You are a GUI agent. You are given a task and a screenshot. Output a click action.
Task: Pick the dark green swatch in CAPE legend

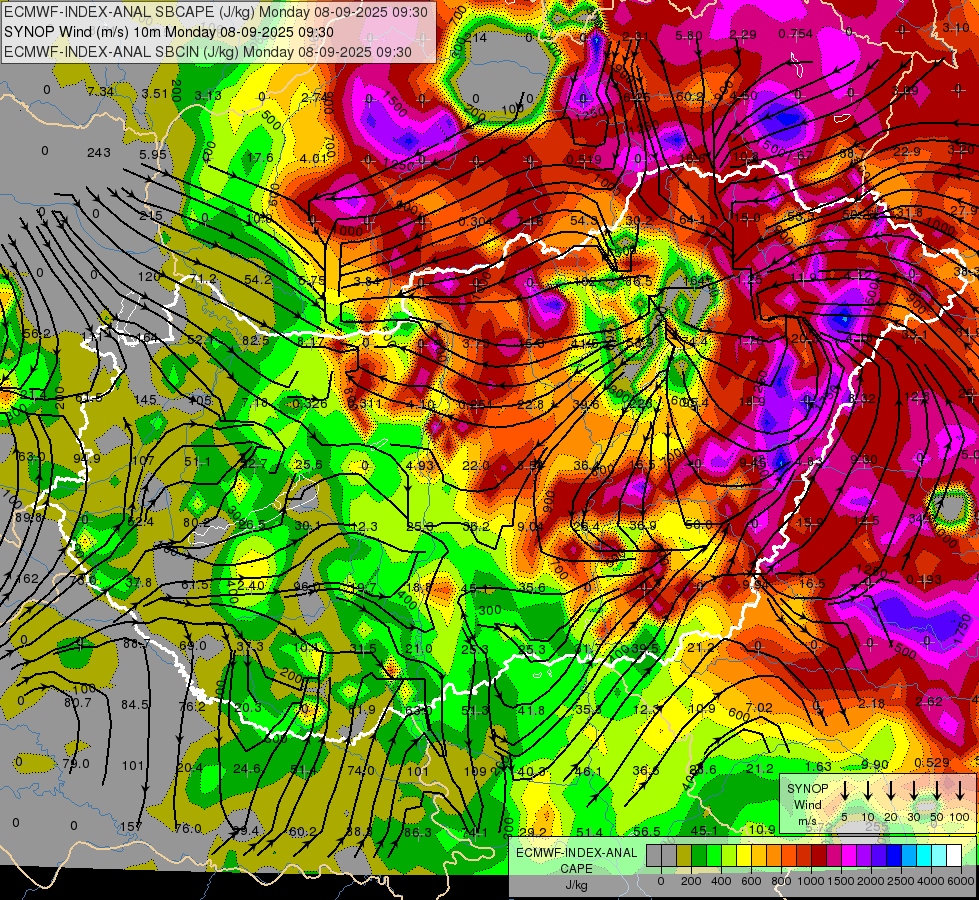699,855
